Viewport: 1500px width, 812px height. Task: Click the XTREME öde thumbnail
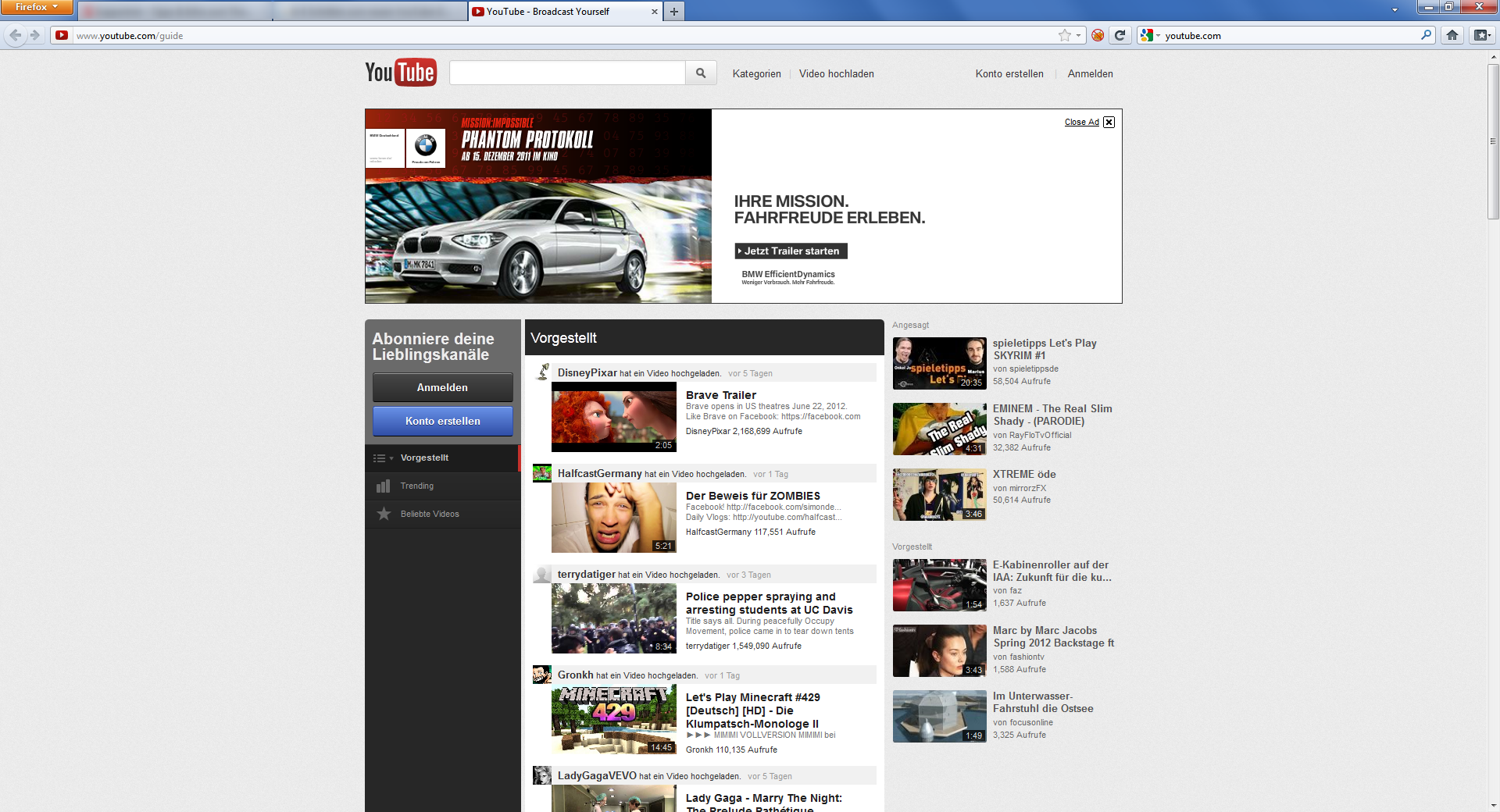coord(939,494)
